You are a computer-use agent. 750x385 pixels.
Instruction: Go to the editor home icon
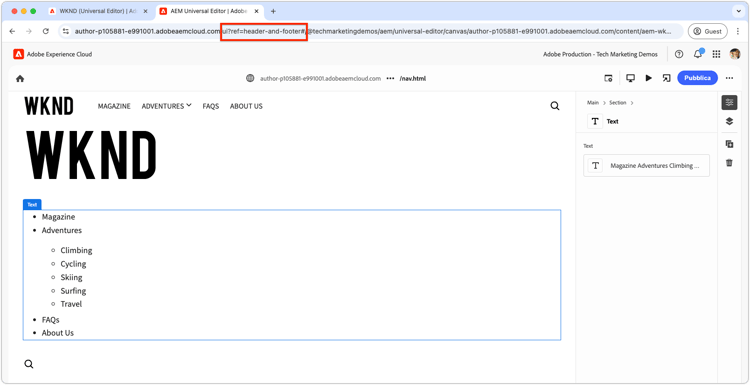(x=20, y=78)
